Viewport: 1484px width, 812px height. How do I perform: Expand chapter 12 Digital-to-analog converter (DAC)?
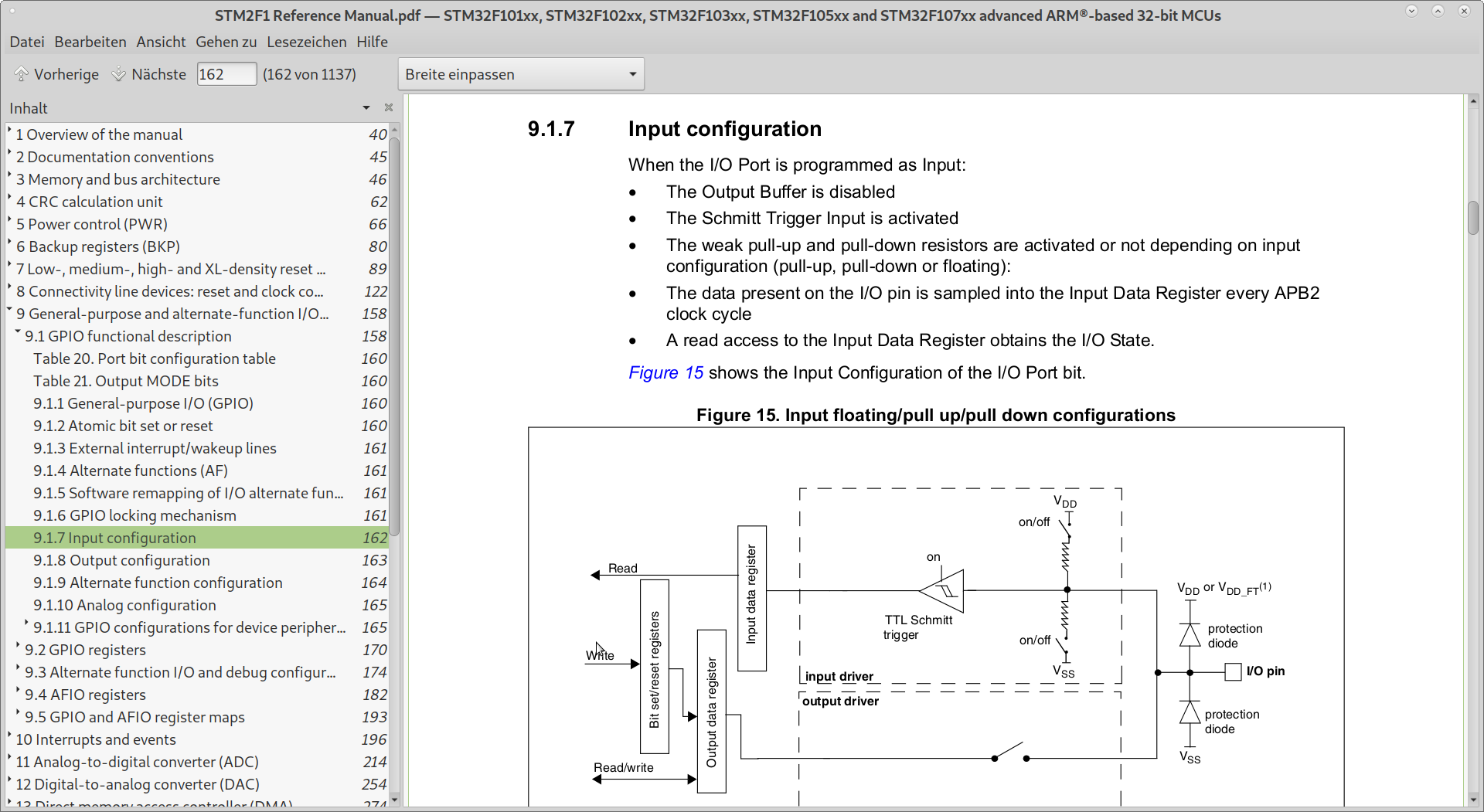(x=10, y=781)
